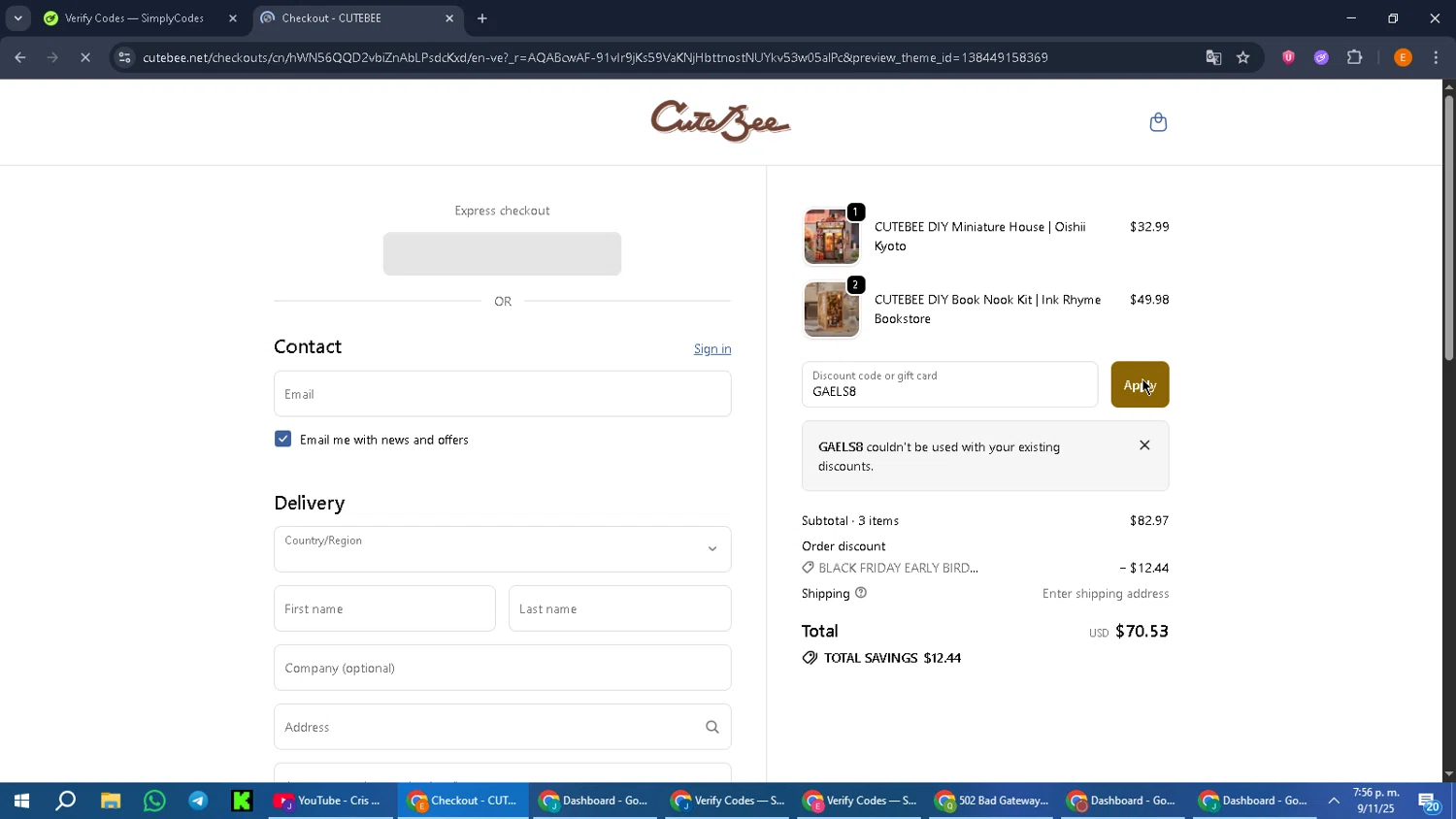The image size is (1456, 819).
Task: Click the Email input field
Action: [503, 394]
